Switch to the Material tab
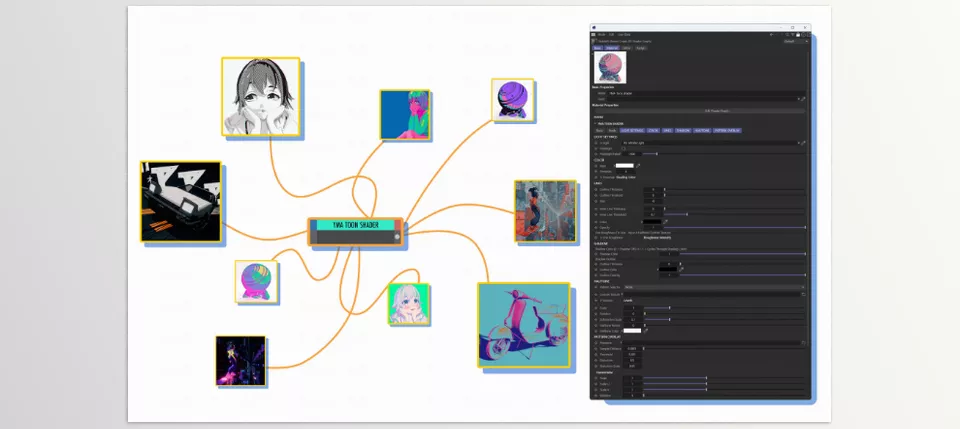The width and height of the screenshot is (960, 429). 612,48
